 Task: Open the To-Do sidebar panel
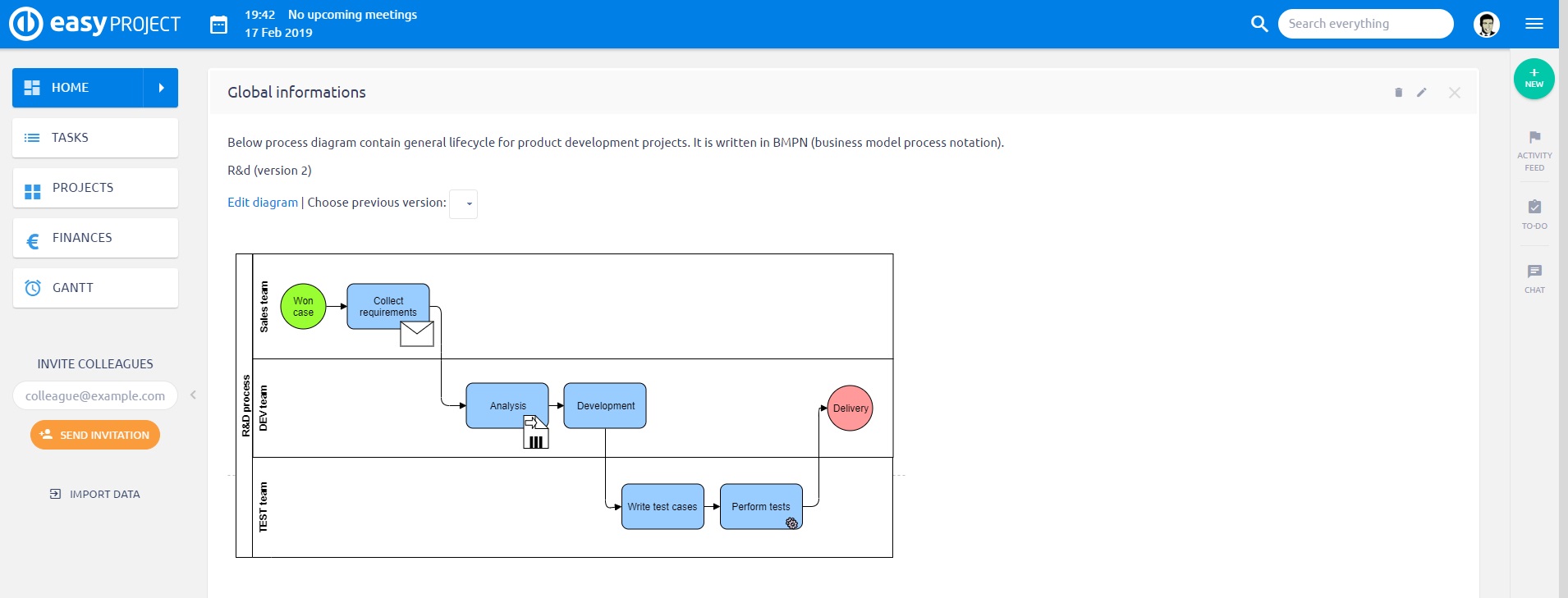point(1534,213)
